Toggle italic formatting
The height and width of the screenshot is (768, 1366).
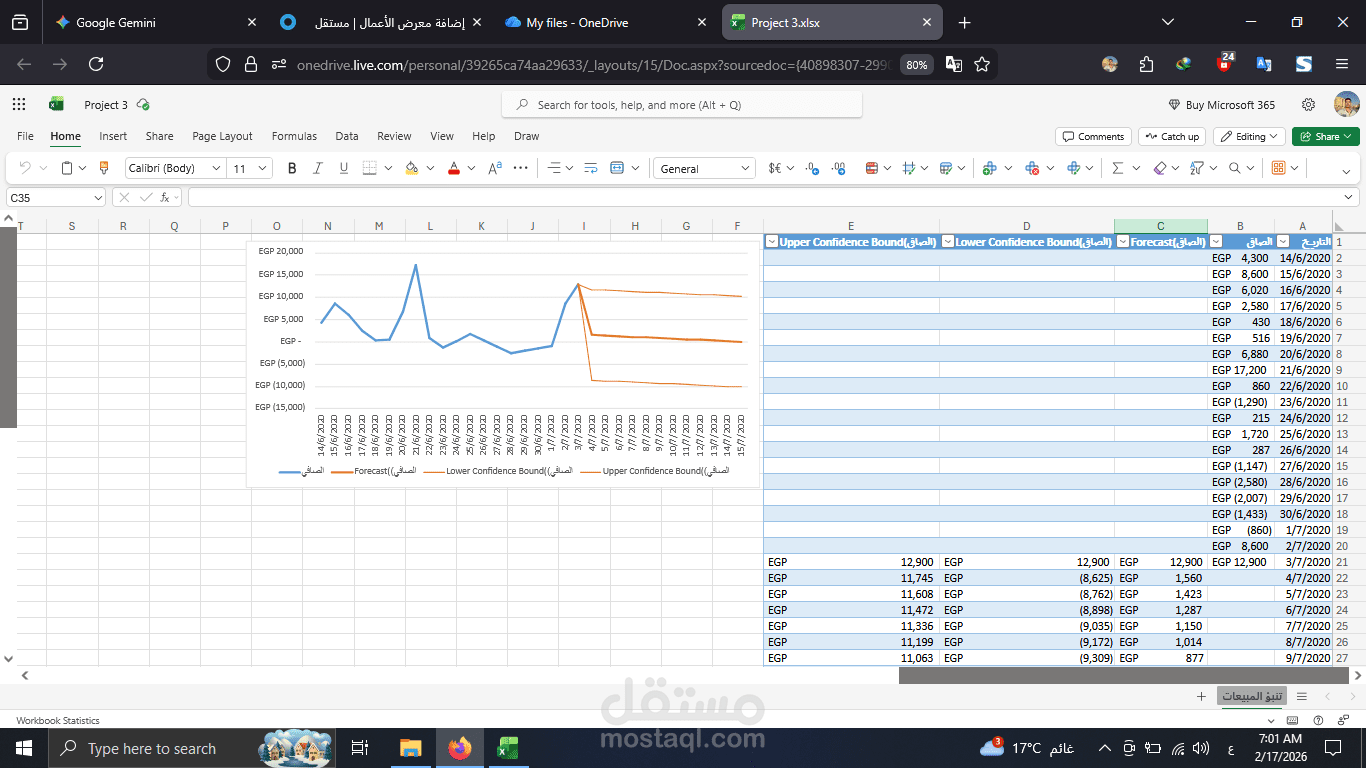318,168
